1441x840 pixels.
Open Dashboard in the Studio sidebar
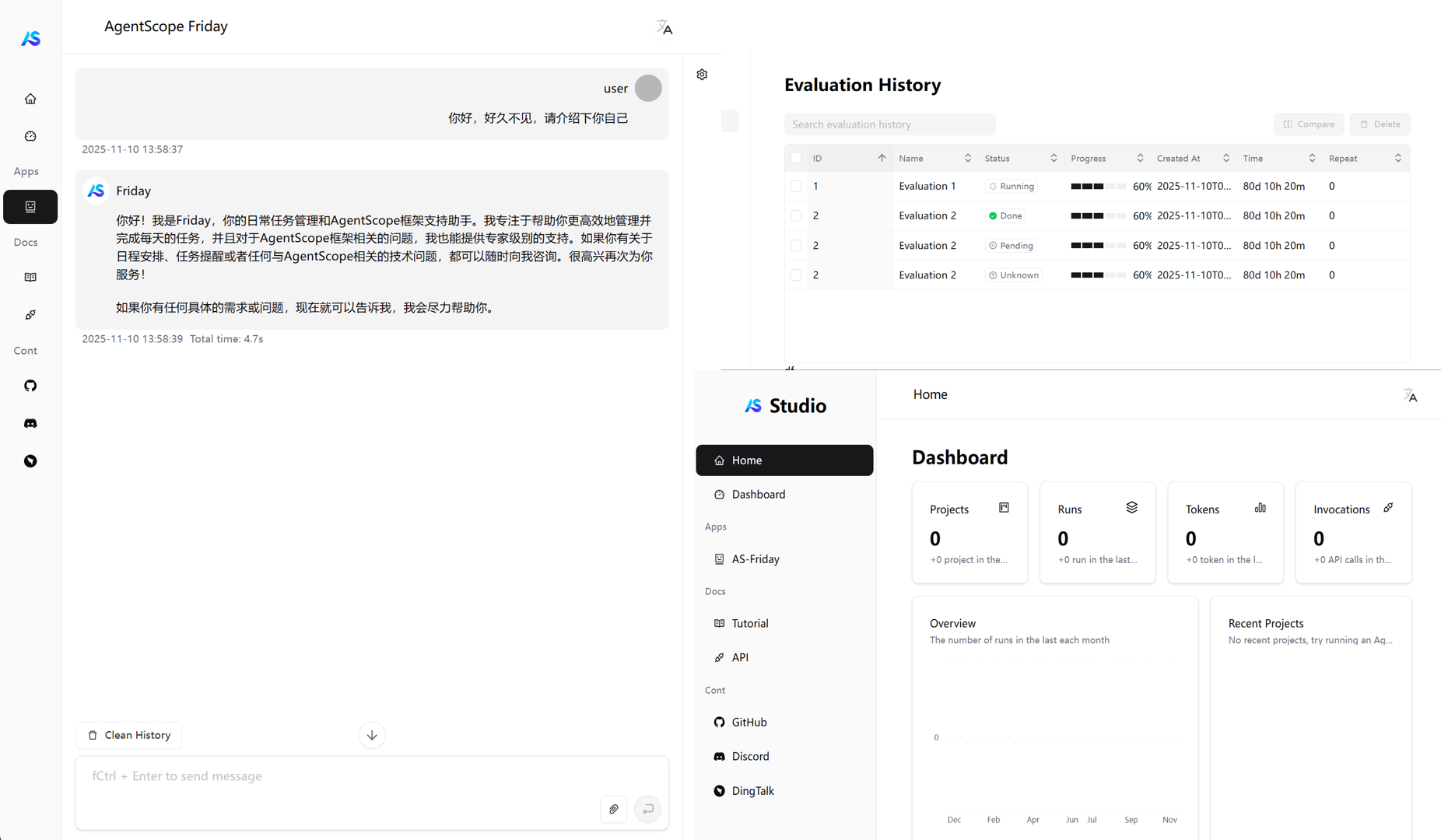784,495
